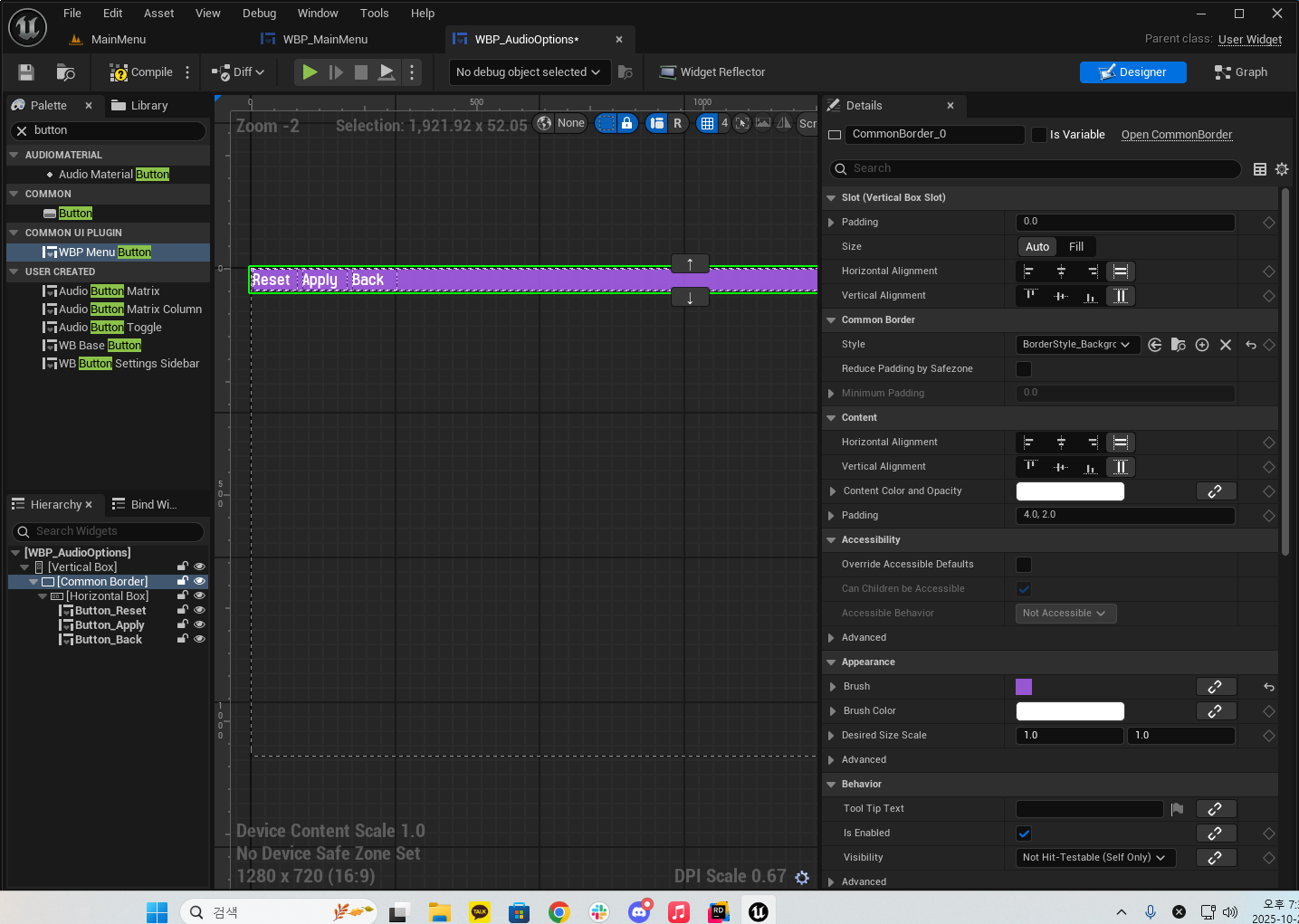Viewport: 1299px width, 924px height.
Task: Open Widget Reflector tool
Action: point(712,72)
